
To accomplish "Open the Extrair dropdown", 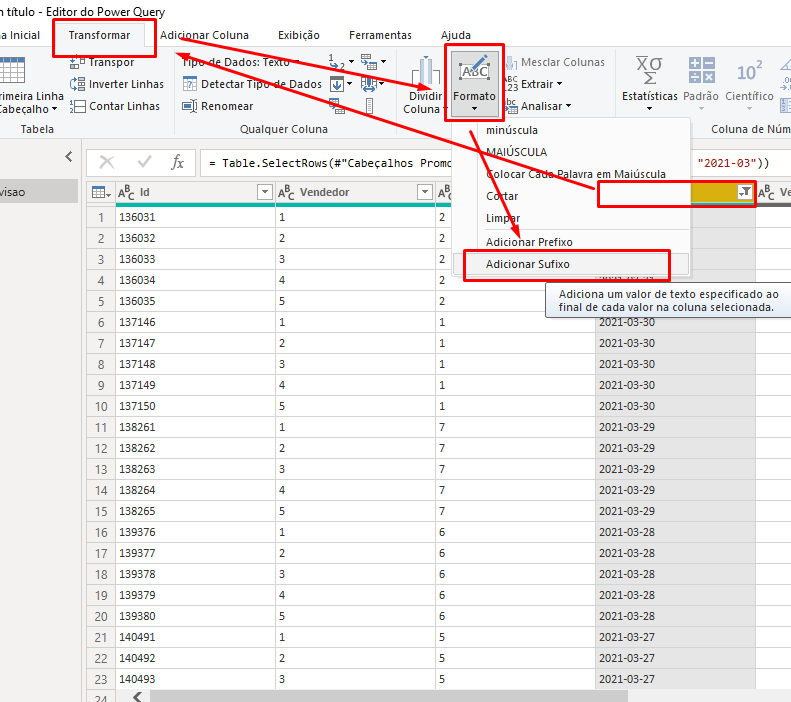I will (534, 84).
